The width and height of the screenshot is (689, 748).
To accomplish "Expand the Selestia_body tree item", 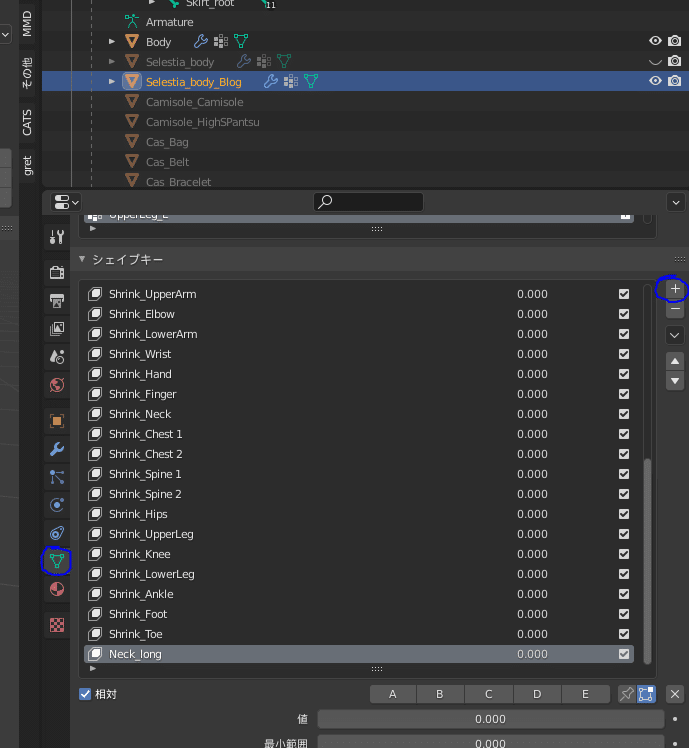I will tap(112, 62).
